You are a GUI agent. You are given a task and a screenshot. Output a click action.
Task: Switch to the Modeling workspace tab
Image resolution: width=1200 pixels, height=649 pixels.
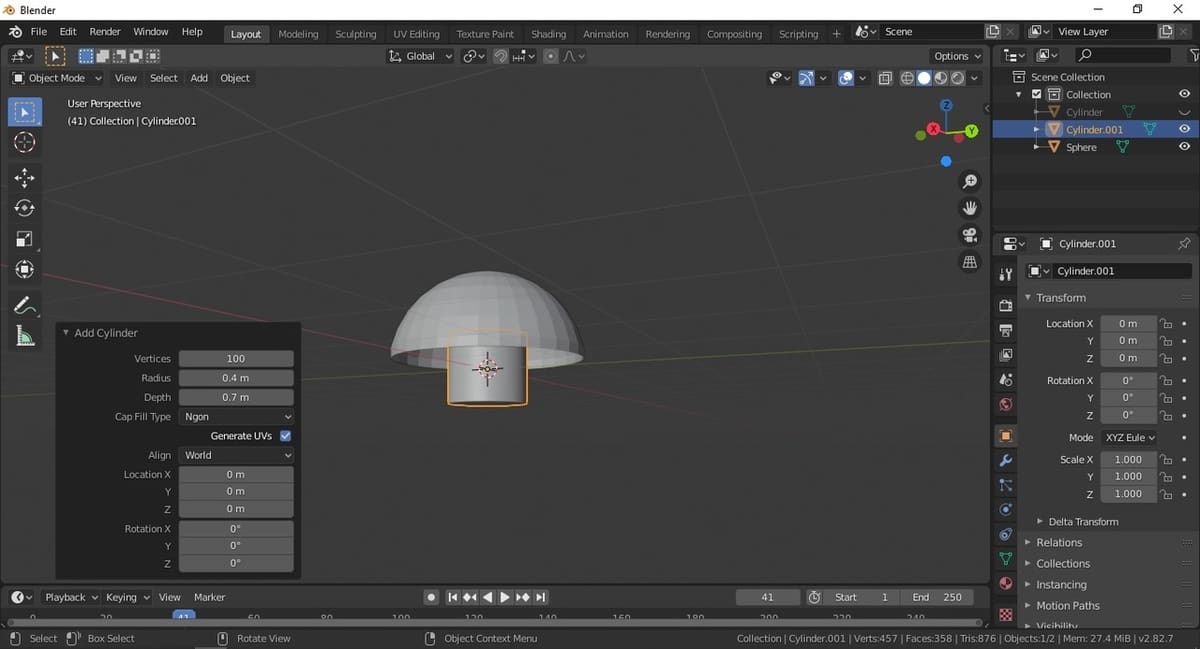[x=298, y=34]
